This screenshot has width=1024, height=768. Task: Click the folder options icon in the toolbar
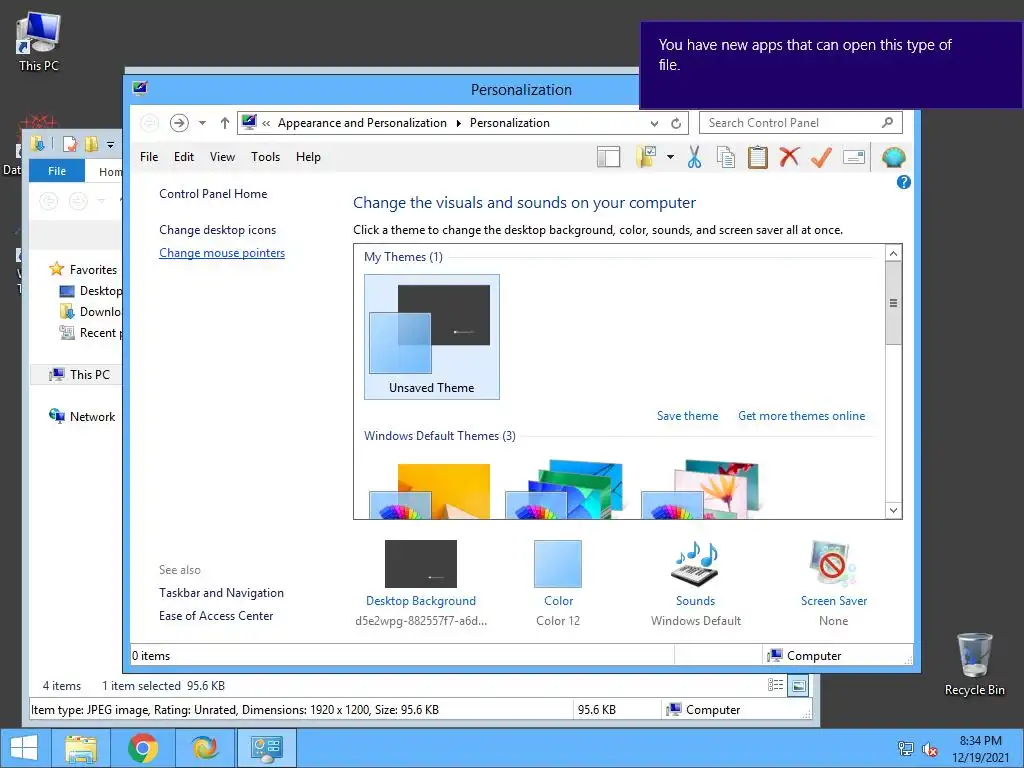(646, 157)
